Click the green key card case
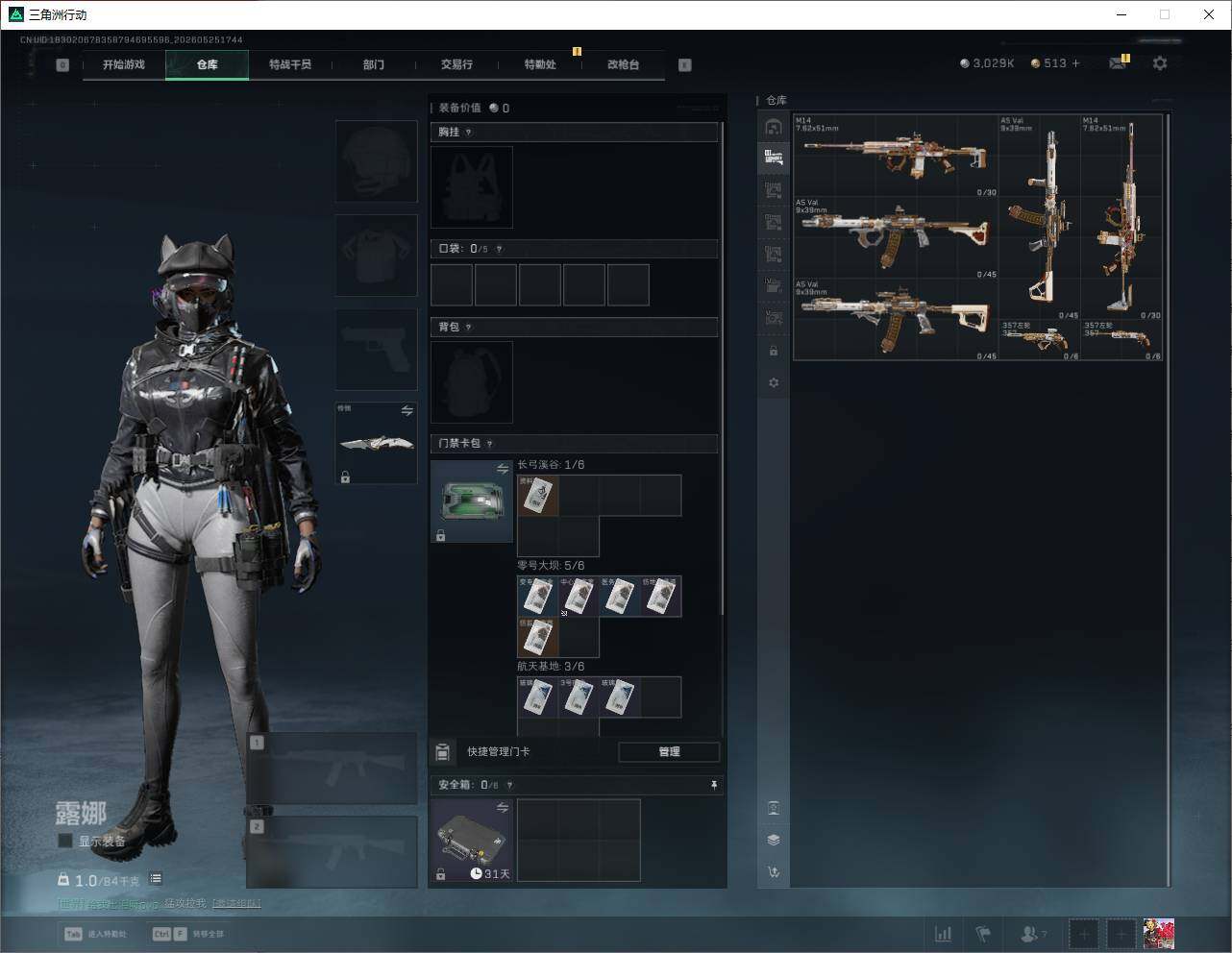Viewport: 1232px width, 953px height. point(472,501)
